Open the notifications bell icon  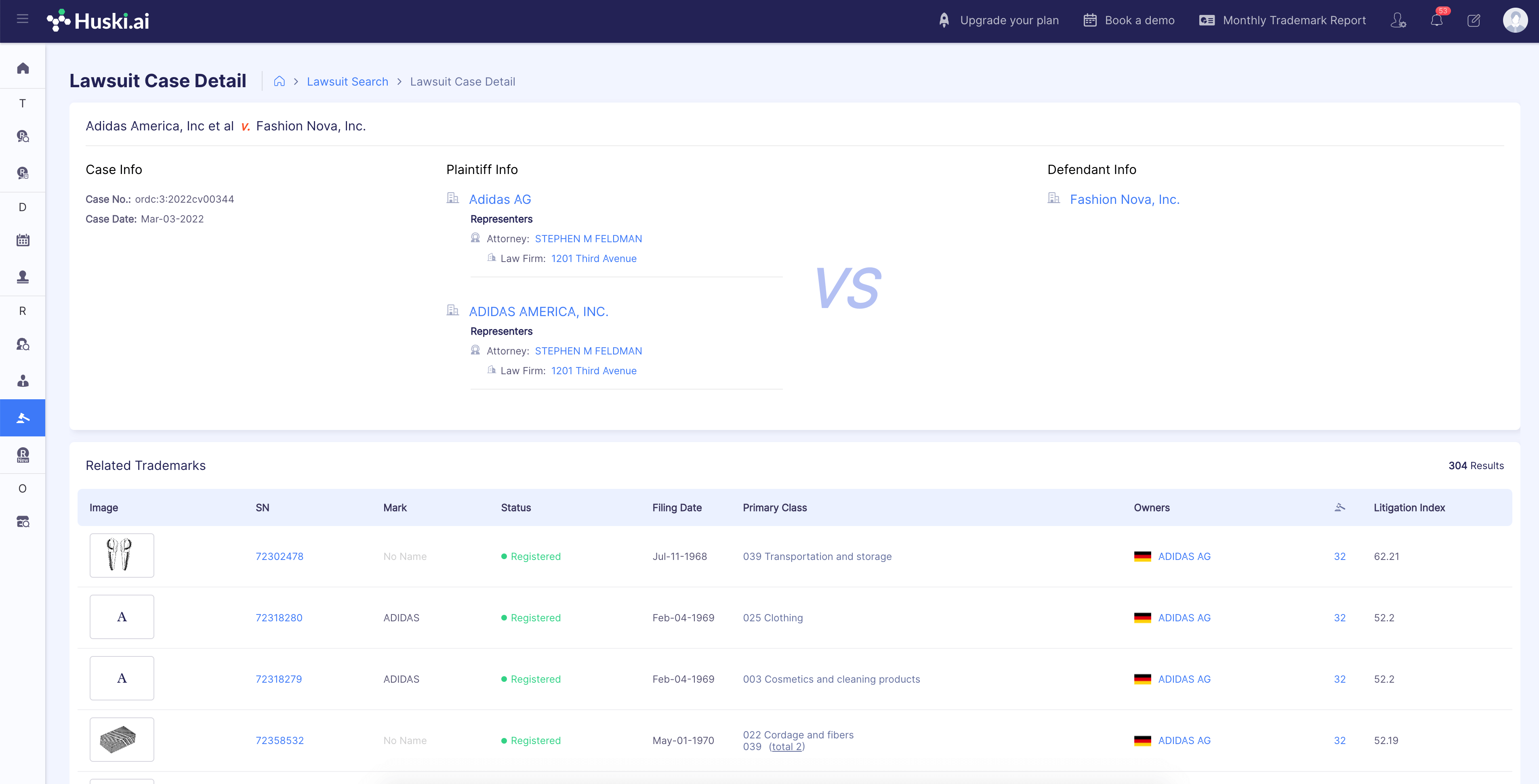pos(1437,20)
